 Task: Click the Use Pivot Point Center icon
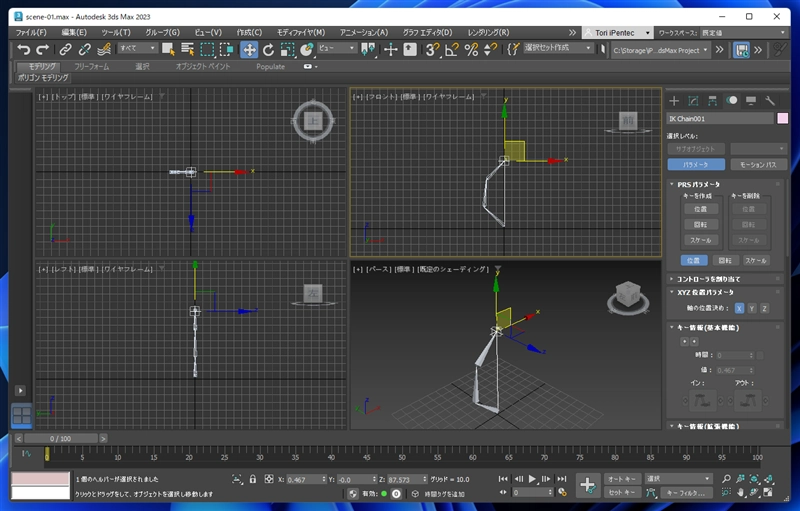(368, 49)
